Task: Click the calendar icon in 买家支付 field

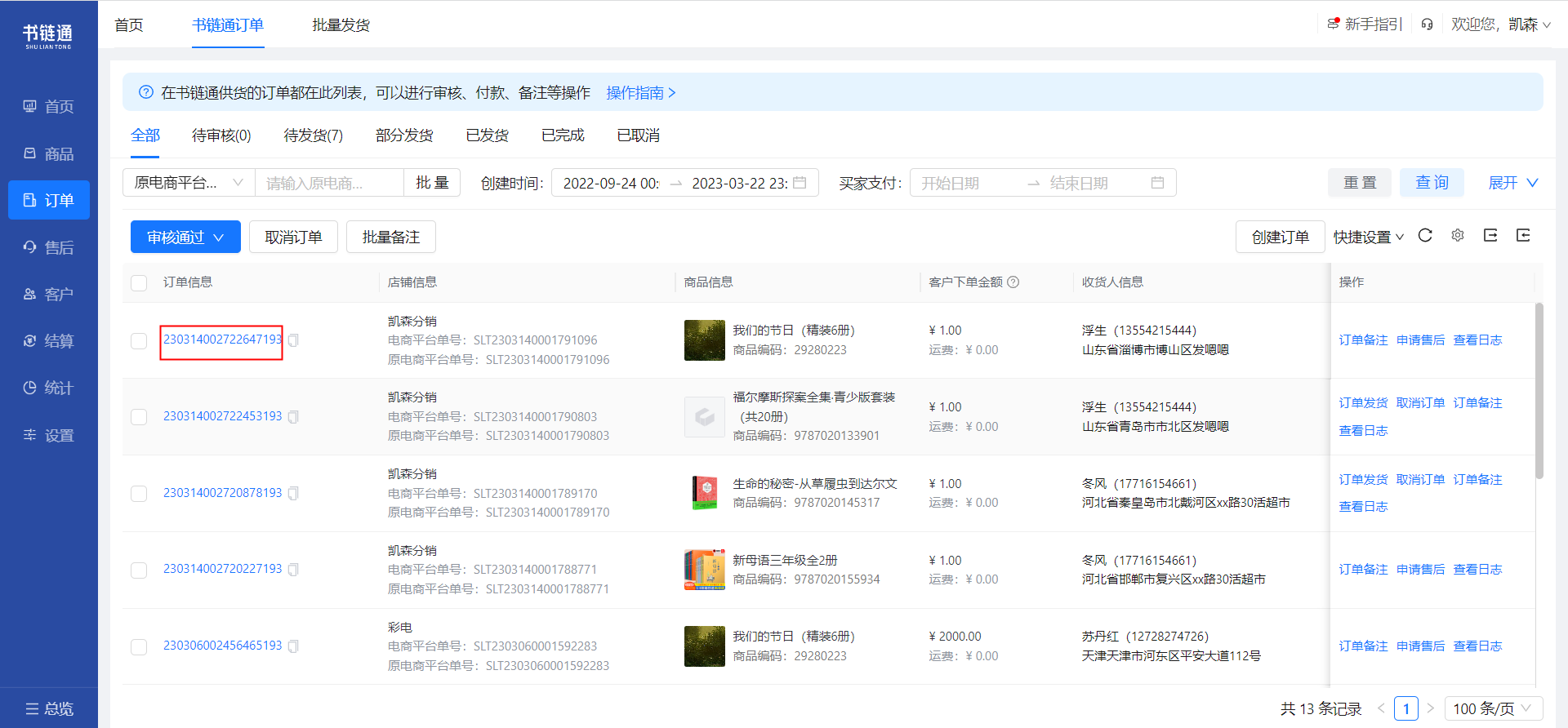Action: 1157,183
